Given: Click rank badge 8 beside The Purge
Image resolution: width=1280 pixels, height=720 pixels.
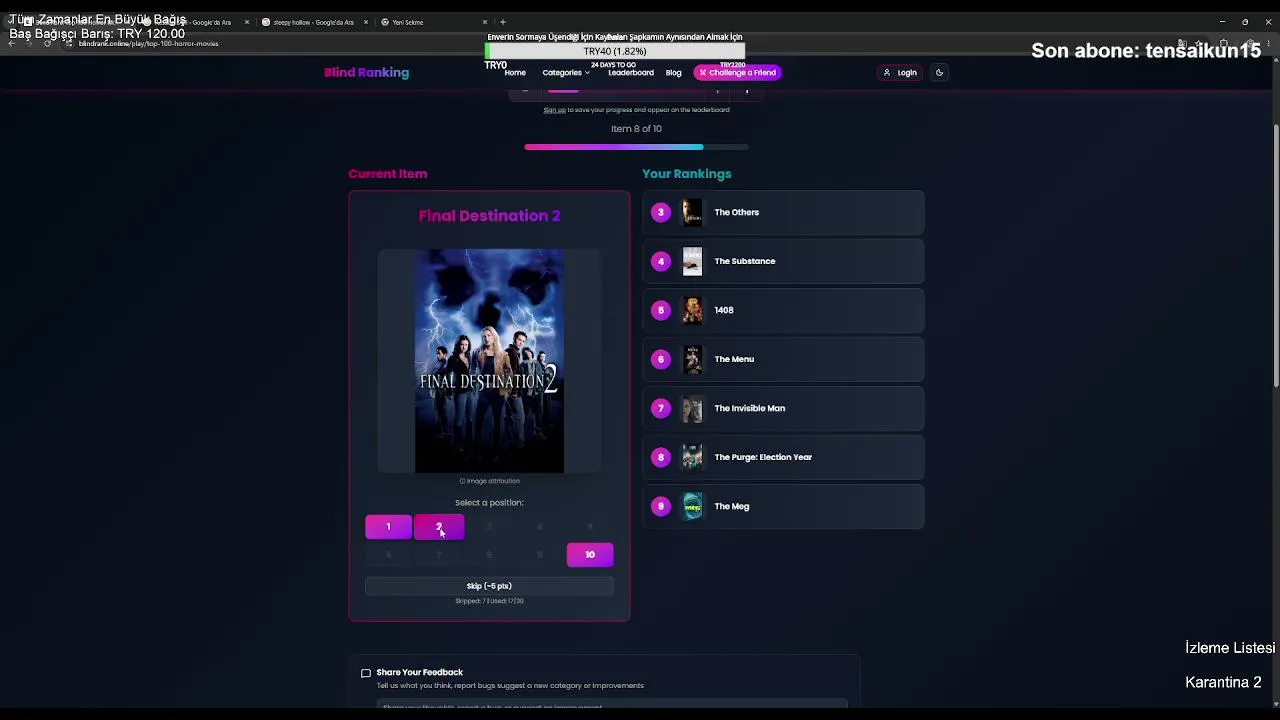Looking at the screenshot, I should click(660, 457).
